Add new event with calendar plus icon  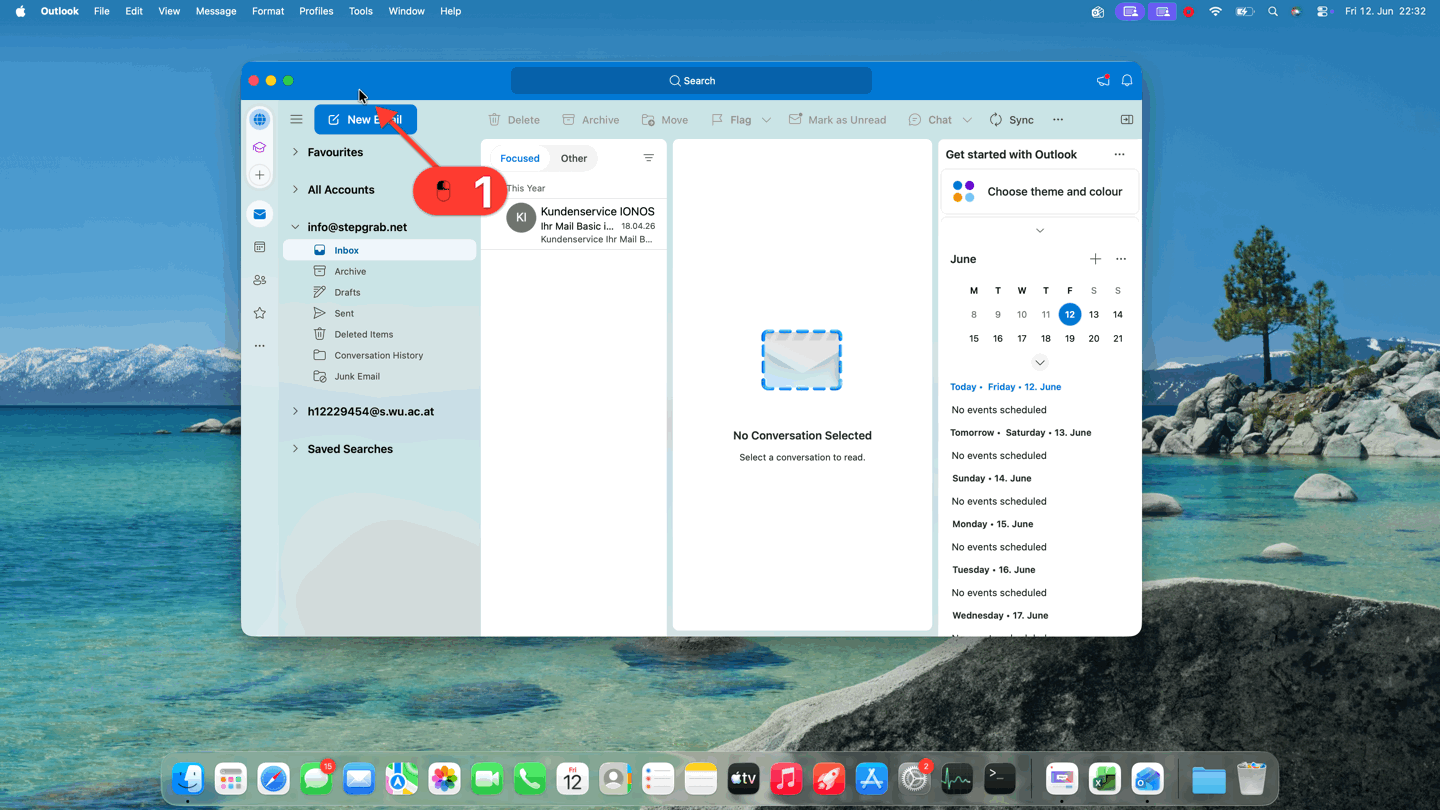[x=1095, y=259]
